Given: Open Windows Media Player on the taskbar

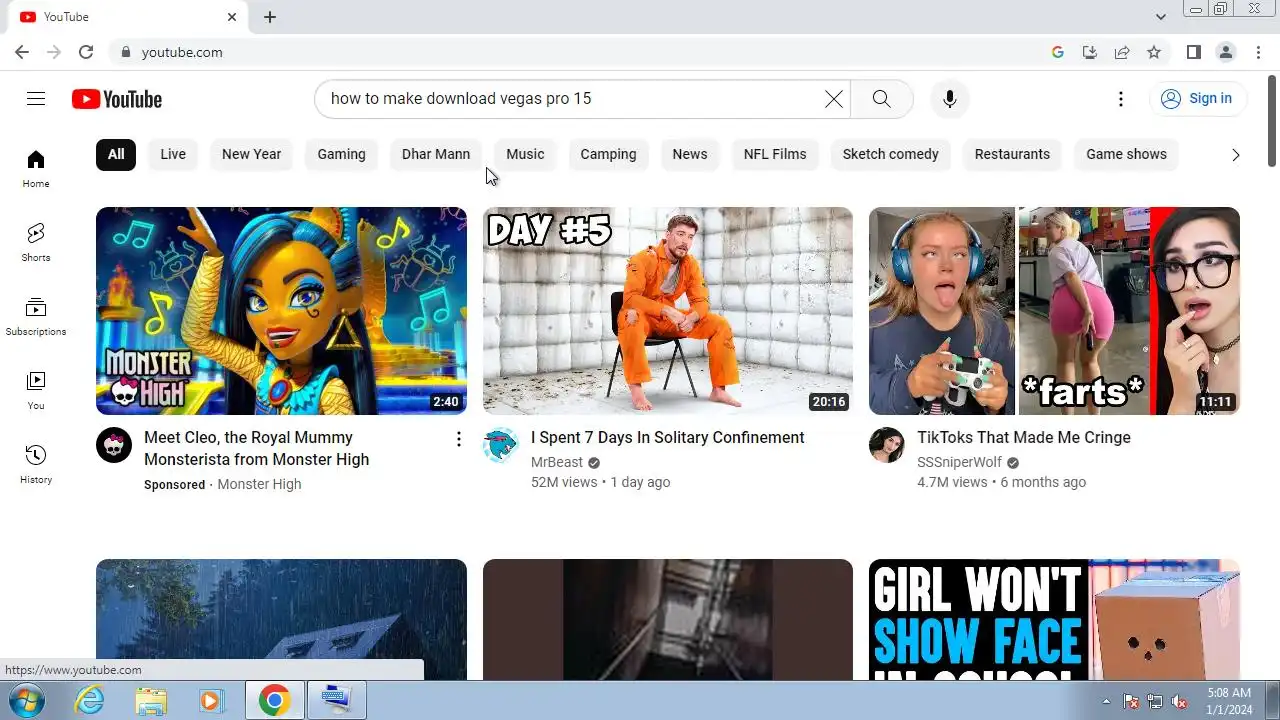Looking at the screenshot, I should (x=211, y=701).
